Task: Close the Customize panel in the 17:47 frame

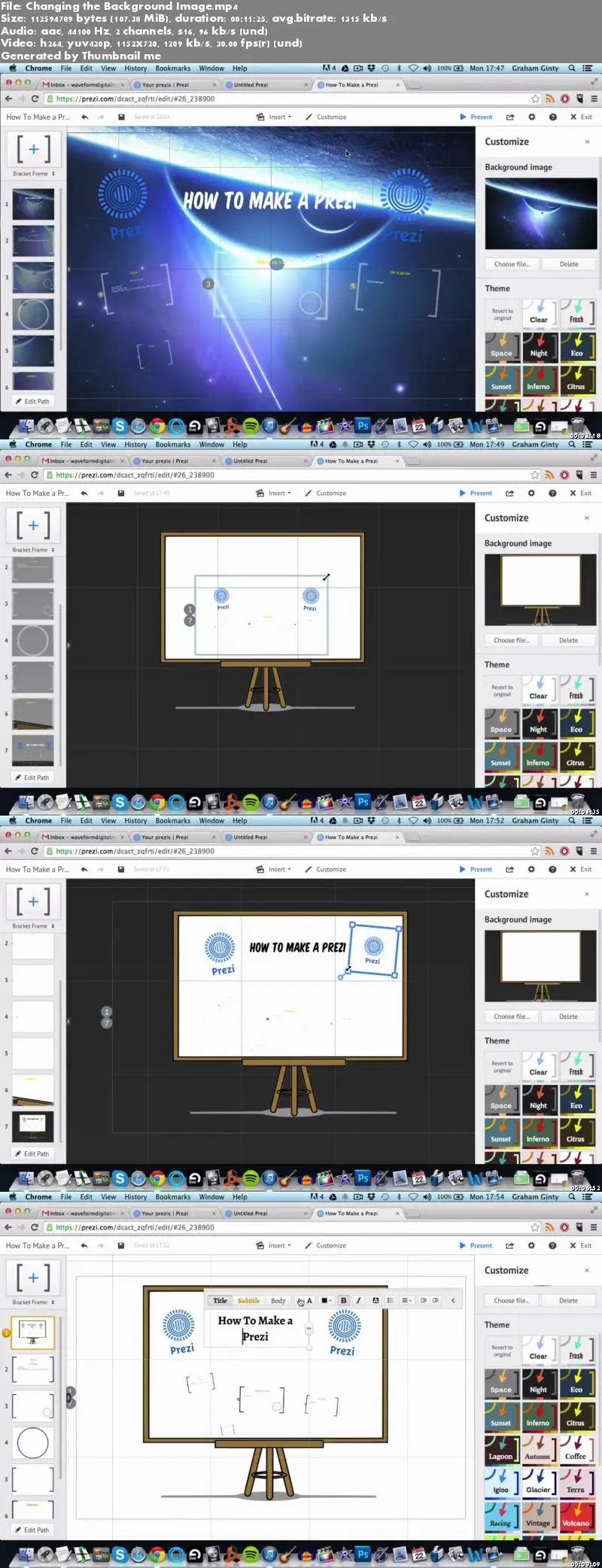Action: (x=588, y=141)
